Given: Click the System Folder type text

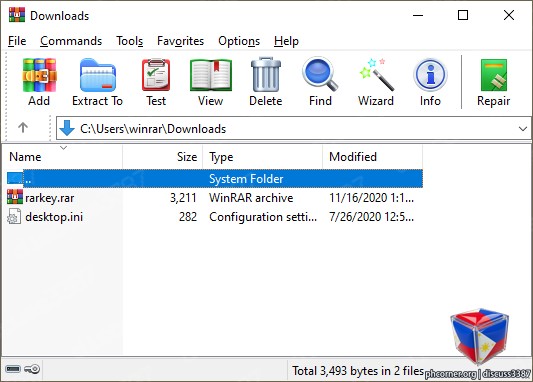Looking at the screenshot, I should [246, 179].
